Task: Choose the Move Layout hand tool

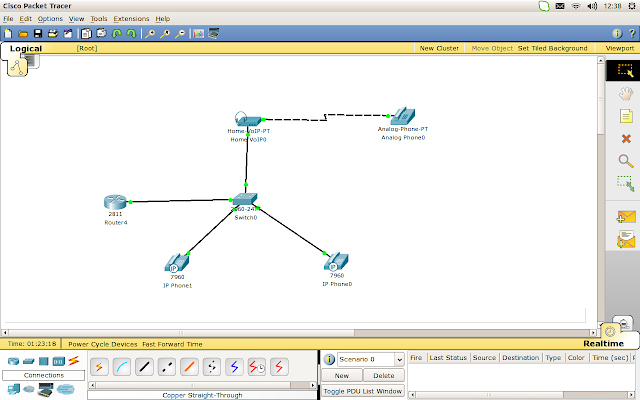Action: tap(626, 93)
